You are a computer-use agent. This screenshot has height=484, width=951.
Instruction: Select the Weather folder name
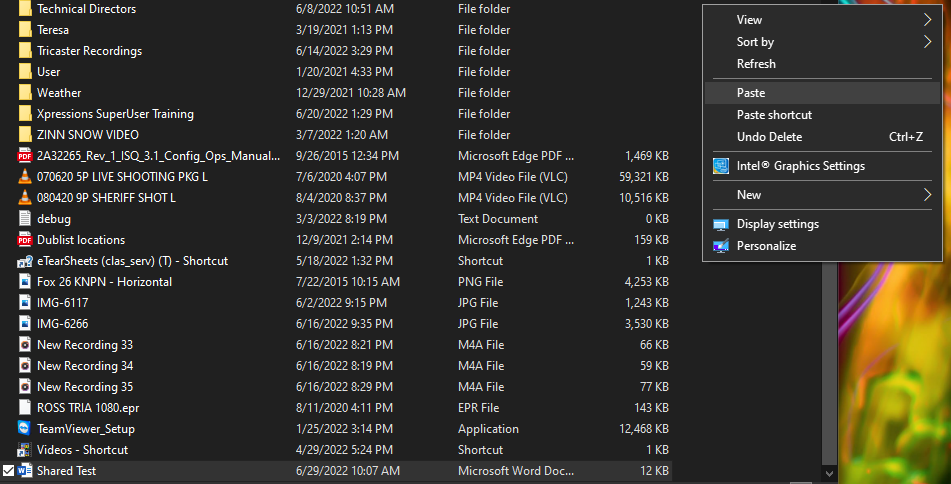(59, 93)
